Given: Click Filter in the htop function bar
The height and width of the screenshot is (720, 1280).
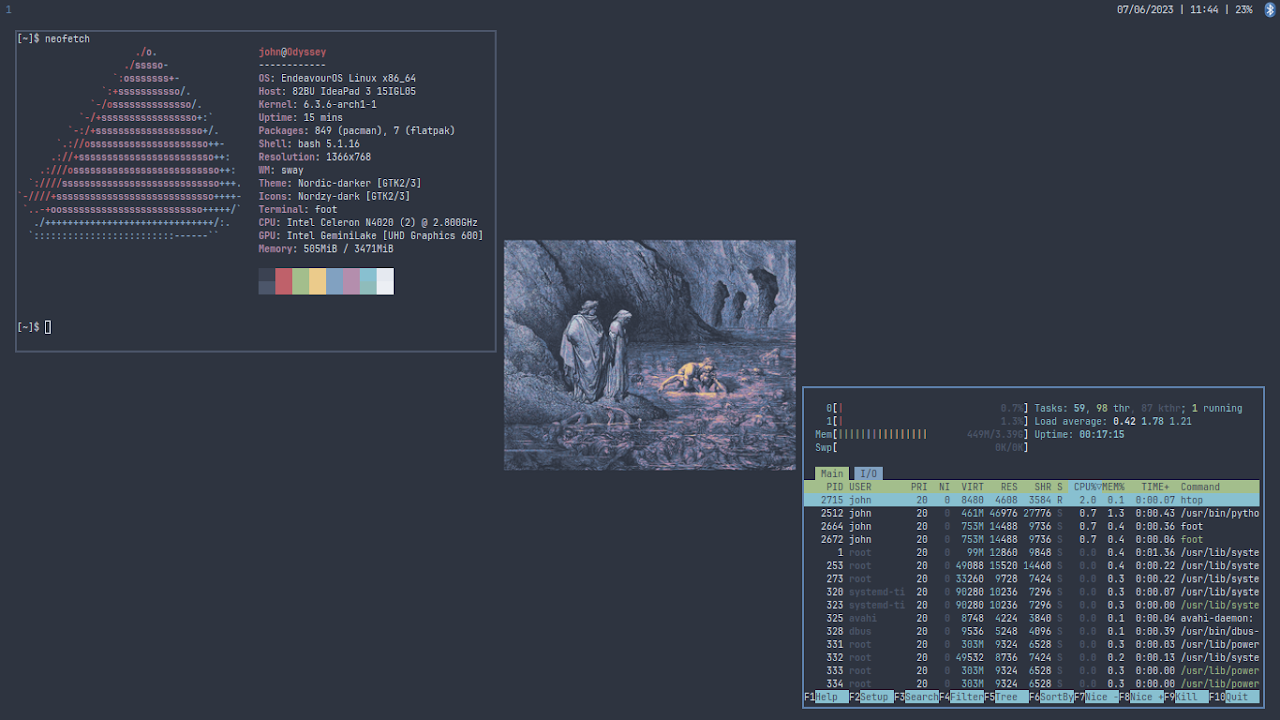Looking at the screenshot, I should click(966, 697).
